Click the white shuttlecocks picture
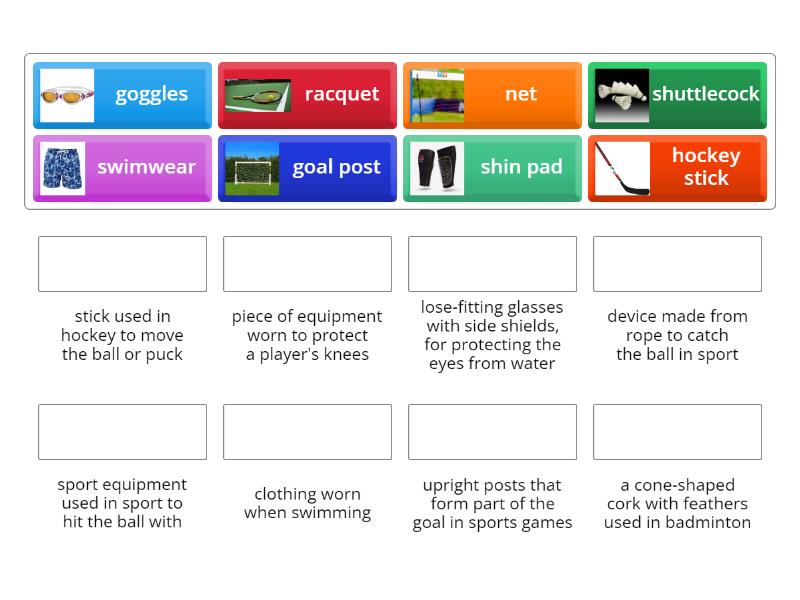The height and width of the screenshot is (600, 800). click(x=621, y=95)
